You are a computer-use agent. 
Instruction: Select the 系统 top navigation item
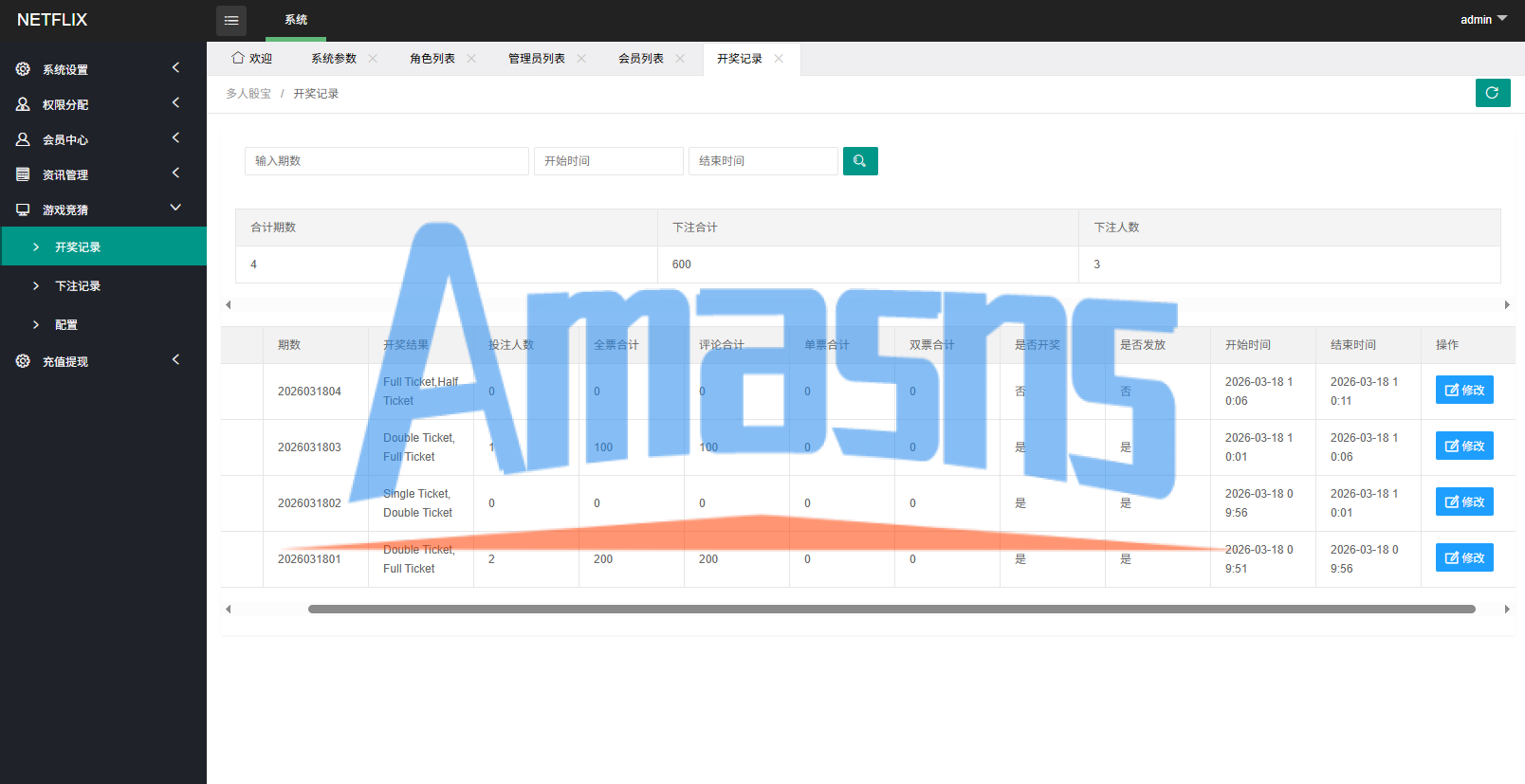[x=296, y=20]
